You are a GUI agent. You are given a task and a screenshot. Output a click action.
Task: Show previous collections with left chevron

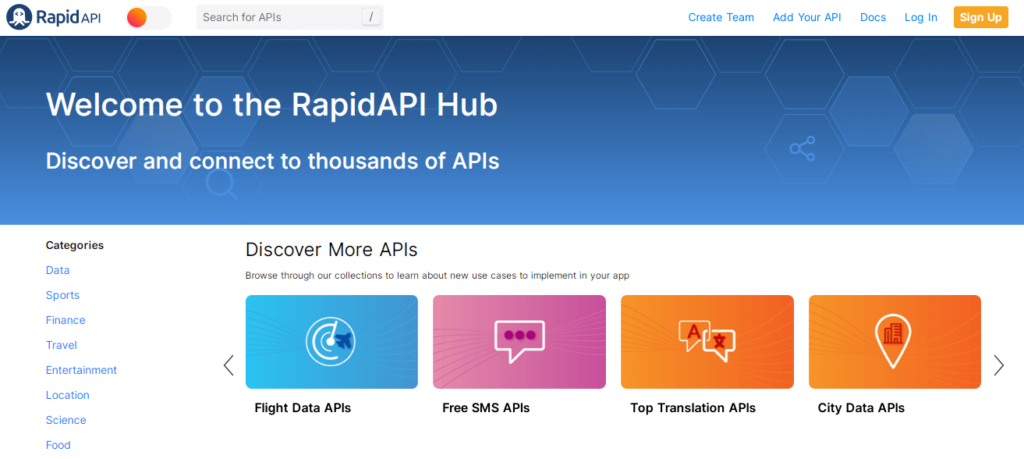229,365
